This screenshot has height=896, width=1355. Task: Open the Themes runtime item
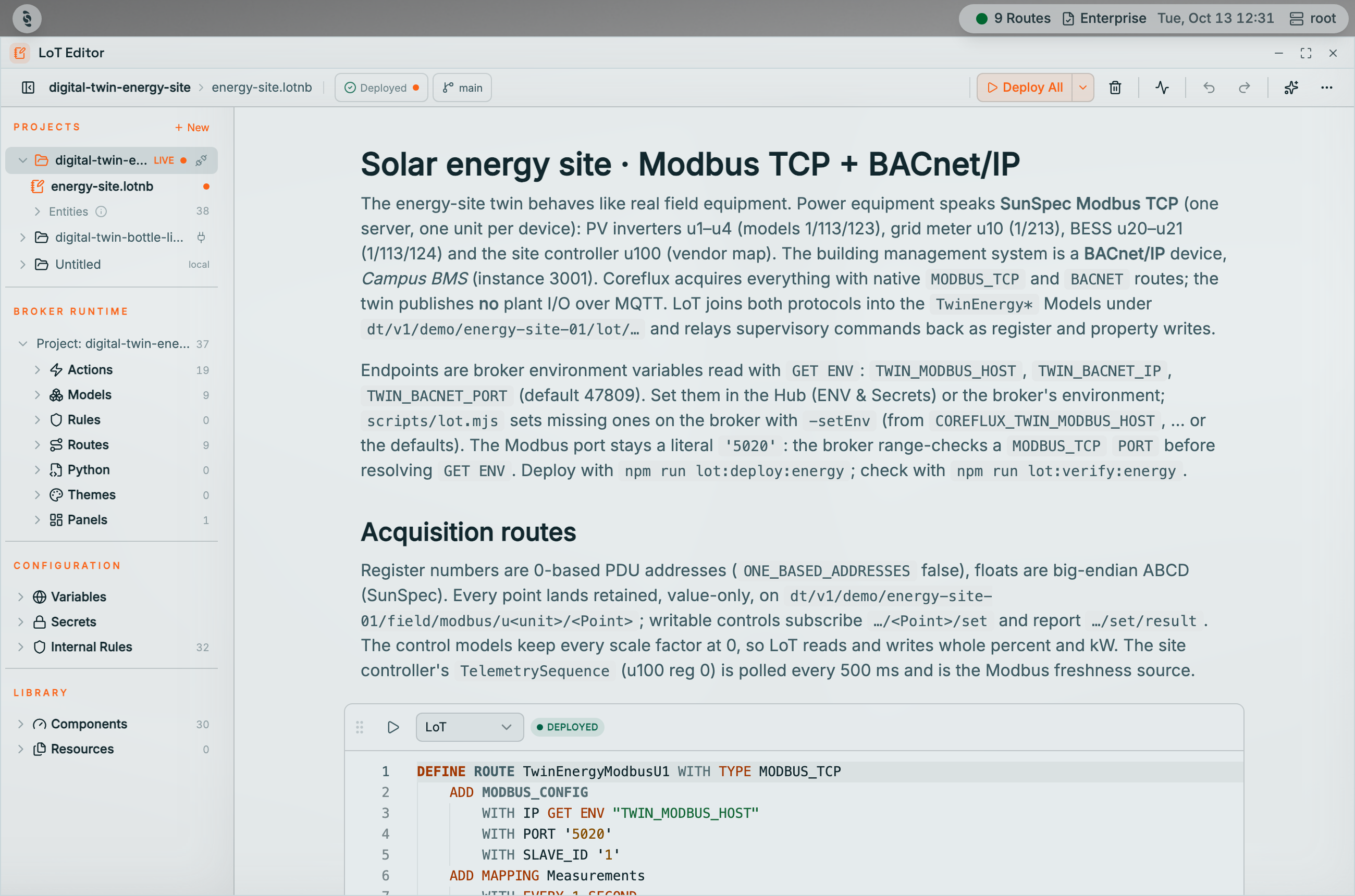[x=112, y=495]
